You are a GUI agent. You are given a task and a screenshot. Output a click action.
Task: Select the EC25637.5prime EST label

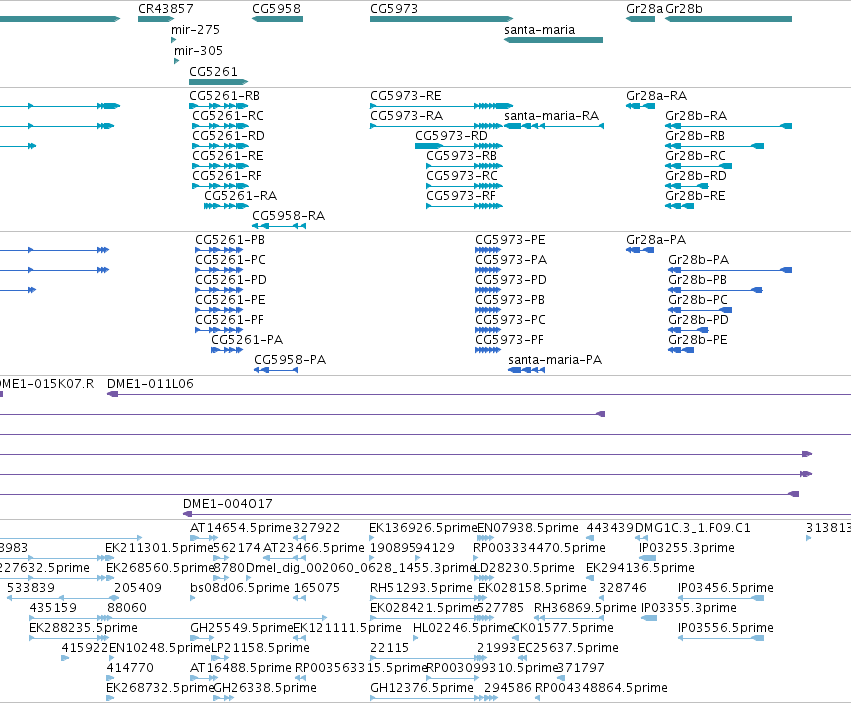coord(568,648)
